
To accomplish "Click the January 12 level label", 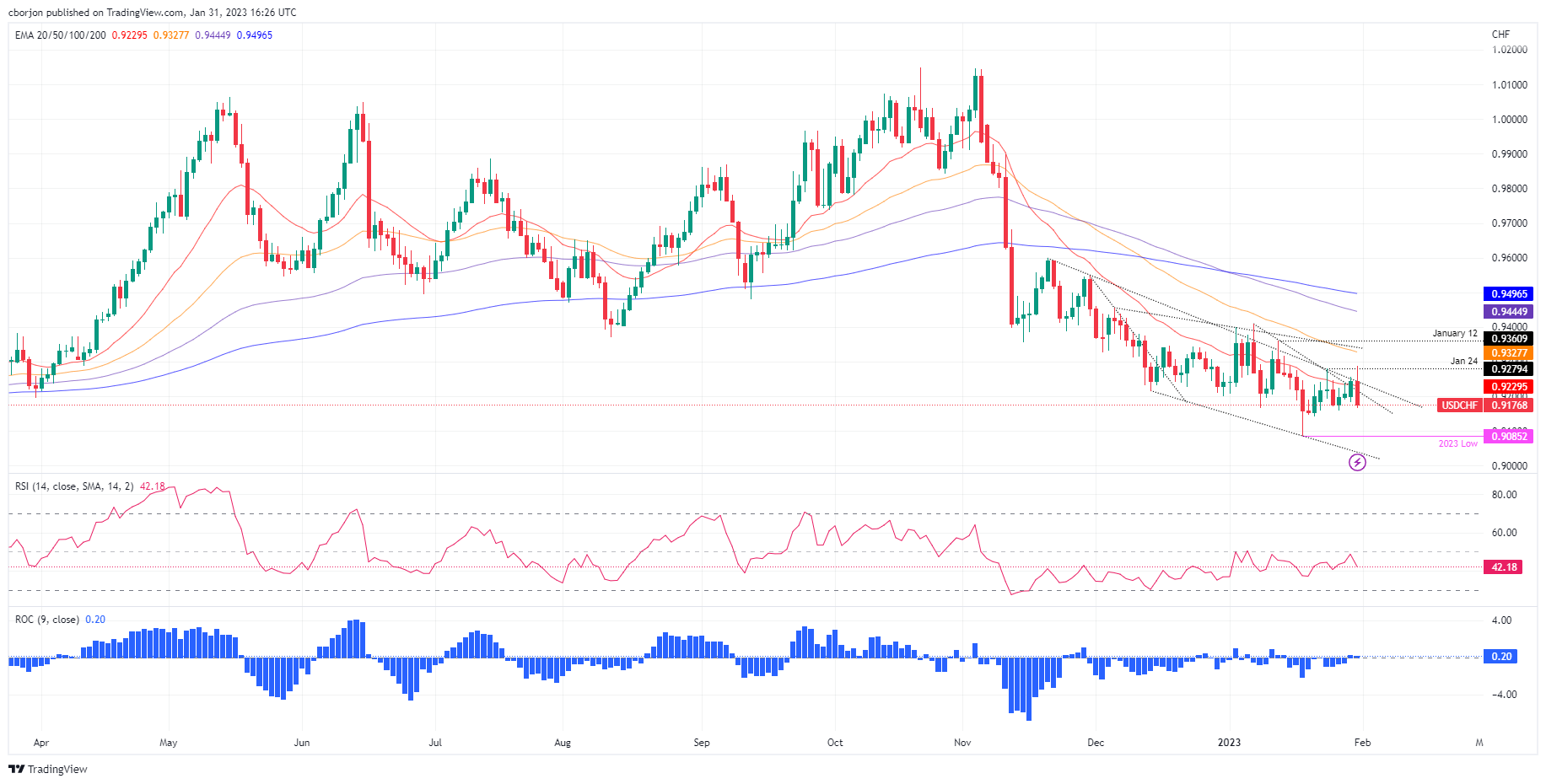I will [1455, 334].
